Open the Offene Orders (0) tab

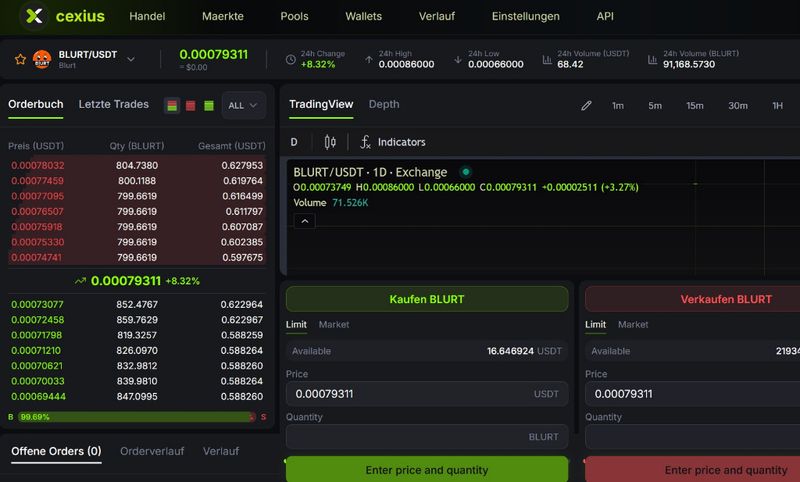[x=56, y=451]
